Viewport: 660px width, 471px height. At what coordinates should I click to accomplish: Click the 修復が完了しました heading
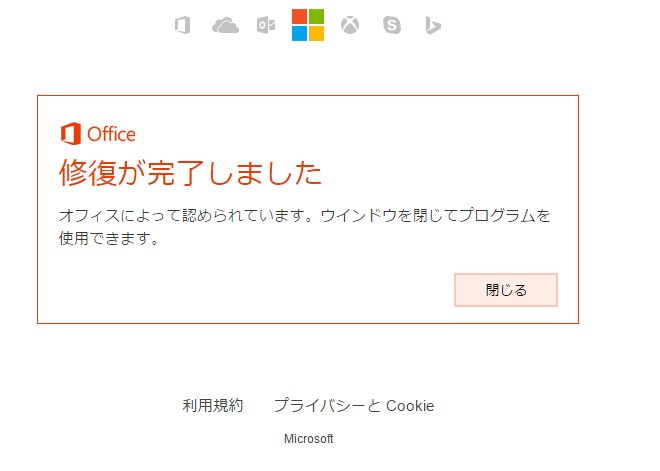coord(190,173)
